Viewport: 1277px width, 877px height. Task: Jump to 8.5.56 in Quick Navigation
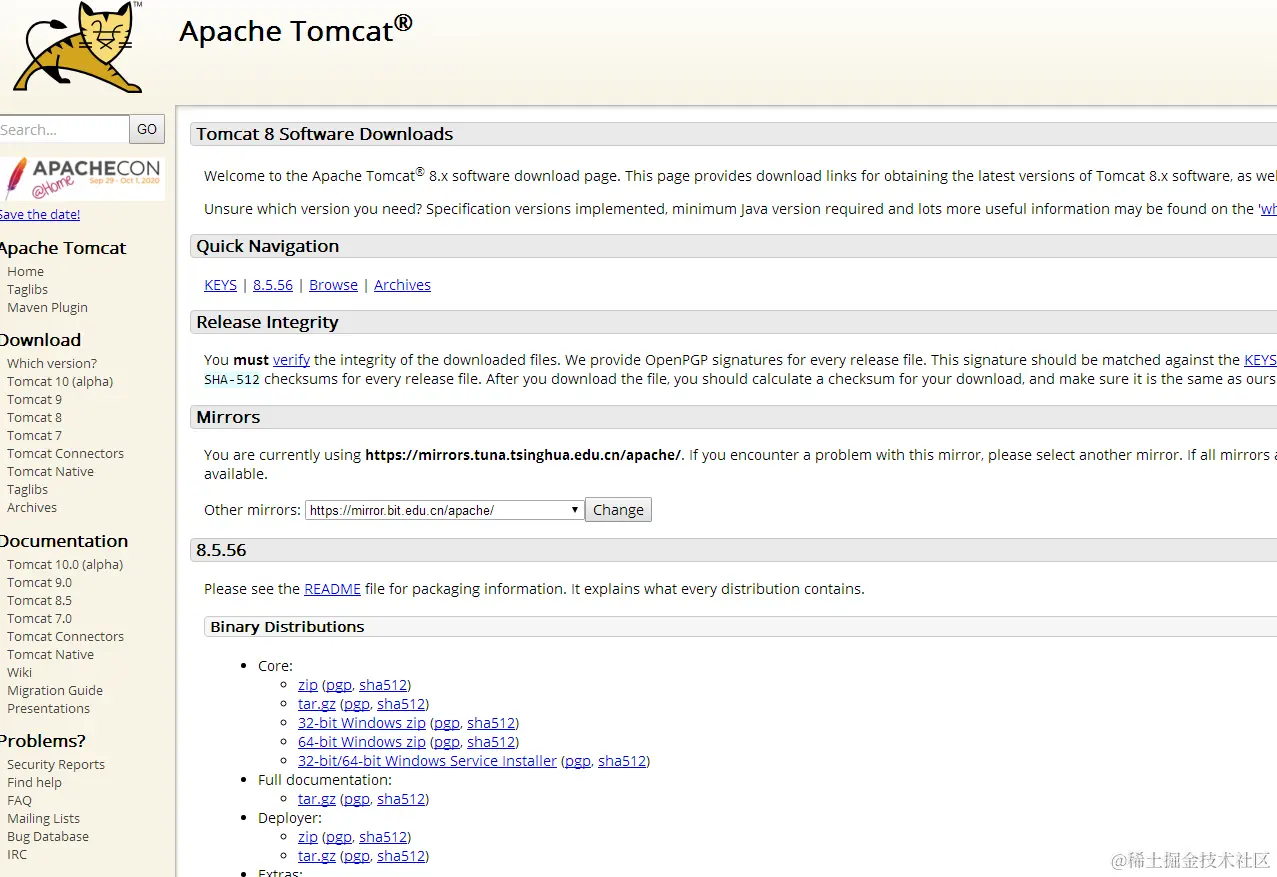[273, 285]
